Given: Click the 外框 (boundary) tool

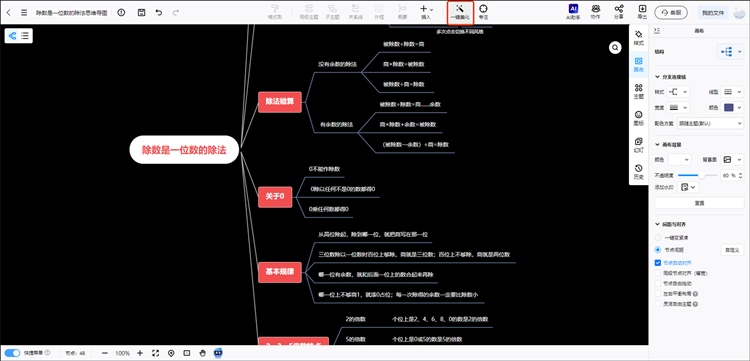Looking at the screenshot, I should click(378, 12).
